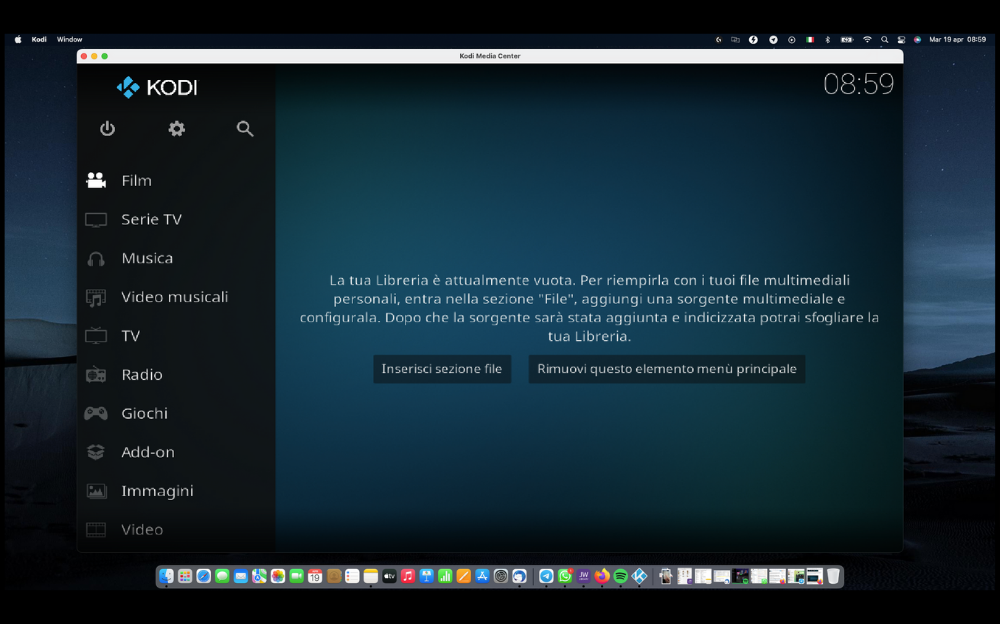Viewport: 1000px width, 624px height.
Task: Click the Serie TV screen icon
Action: pos(96,219)
